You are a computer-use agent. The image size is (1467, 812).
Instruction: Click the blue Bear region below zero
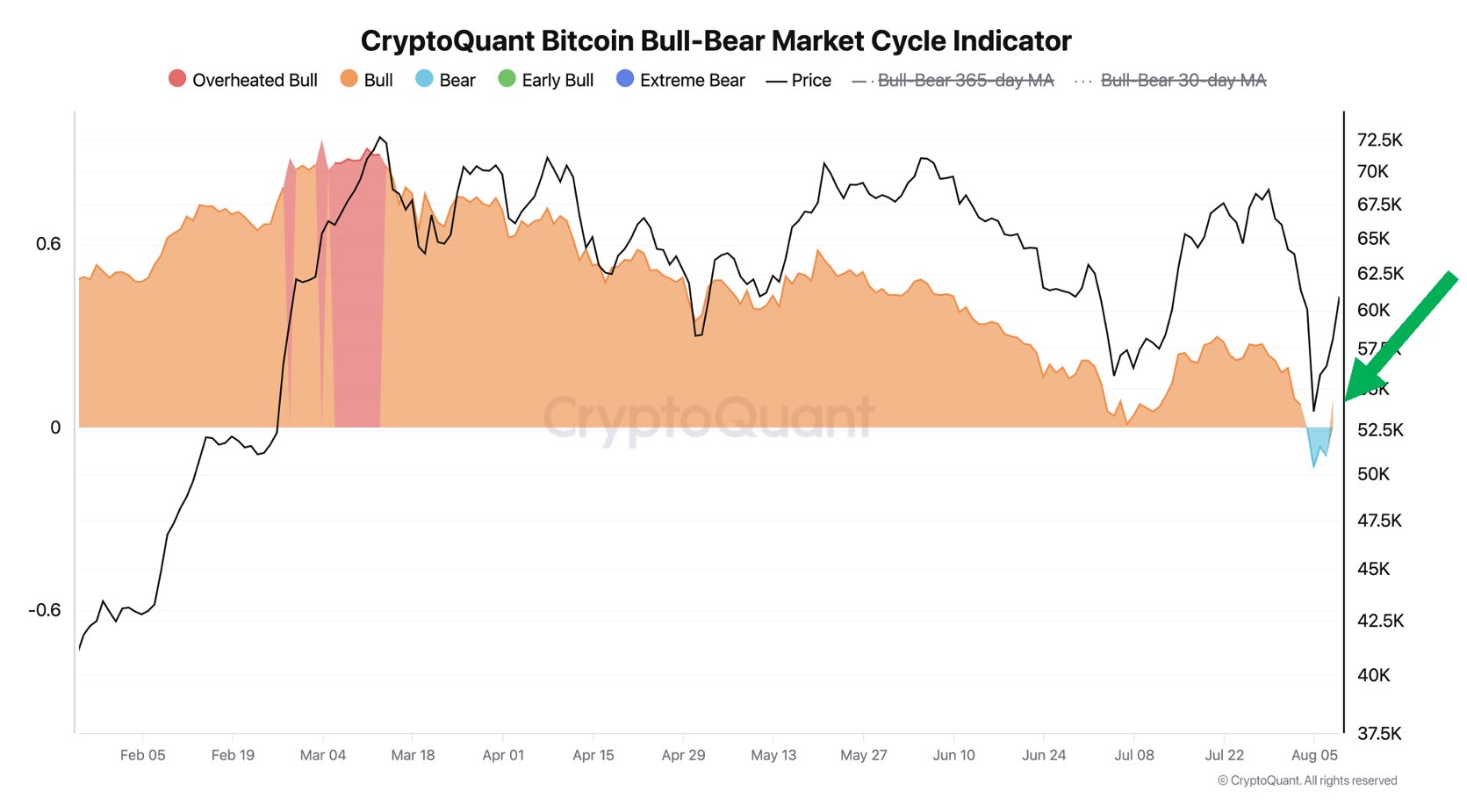click(1317, 441)
